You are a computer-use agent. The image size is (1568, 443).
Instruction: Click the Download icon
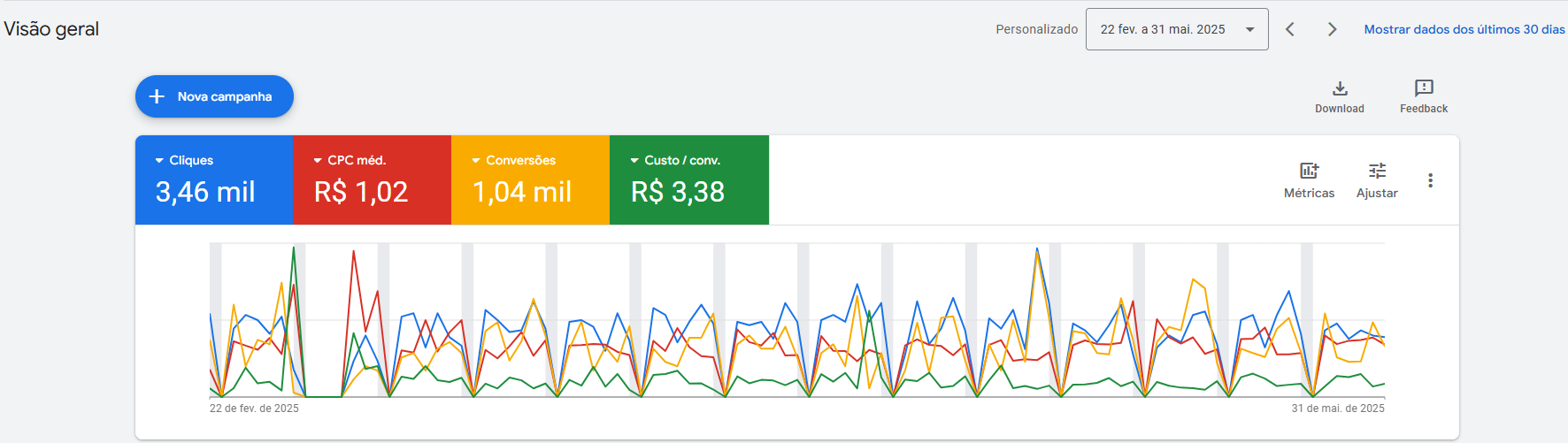[1340, 88]
